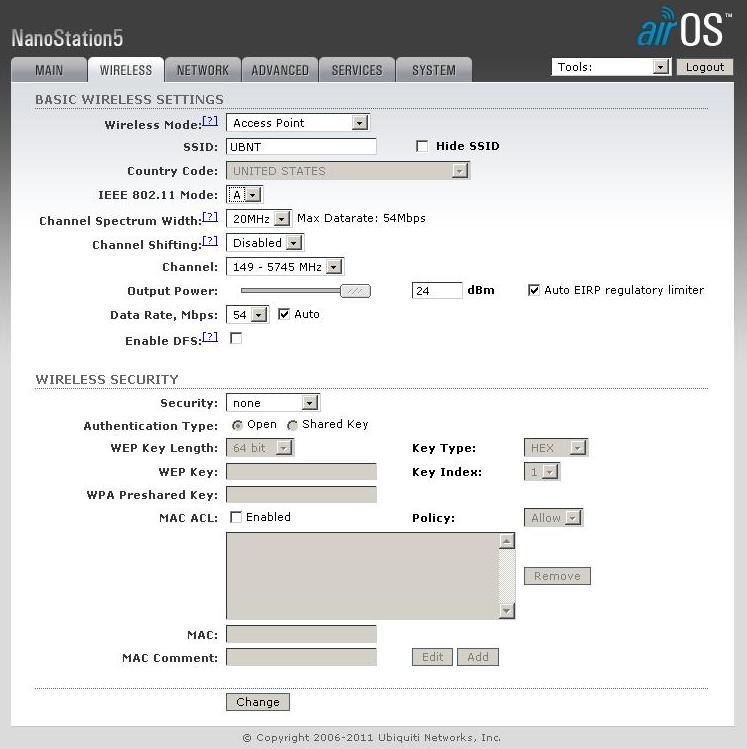
Task: Click the Output Power dBm field
Action: click(x=437, y=290)
